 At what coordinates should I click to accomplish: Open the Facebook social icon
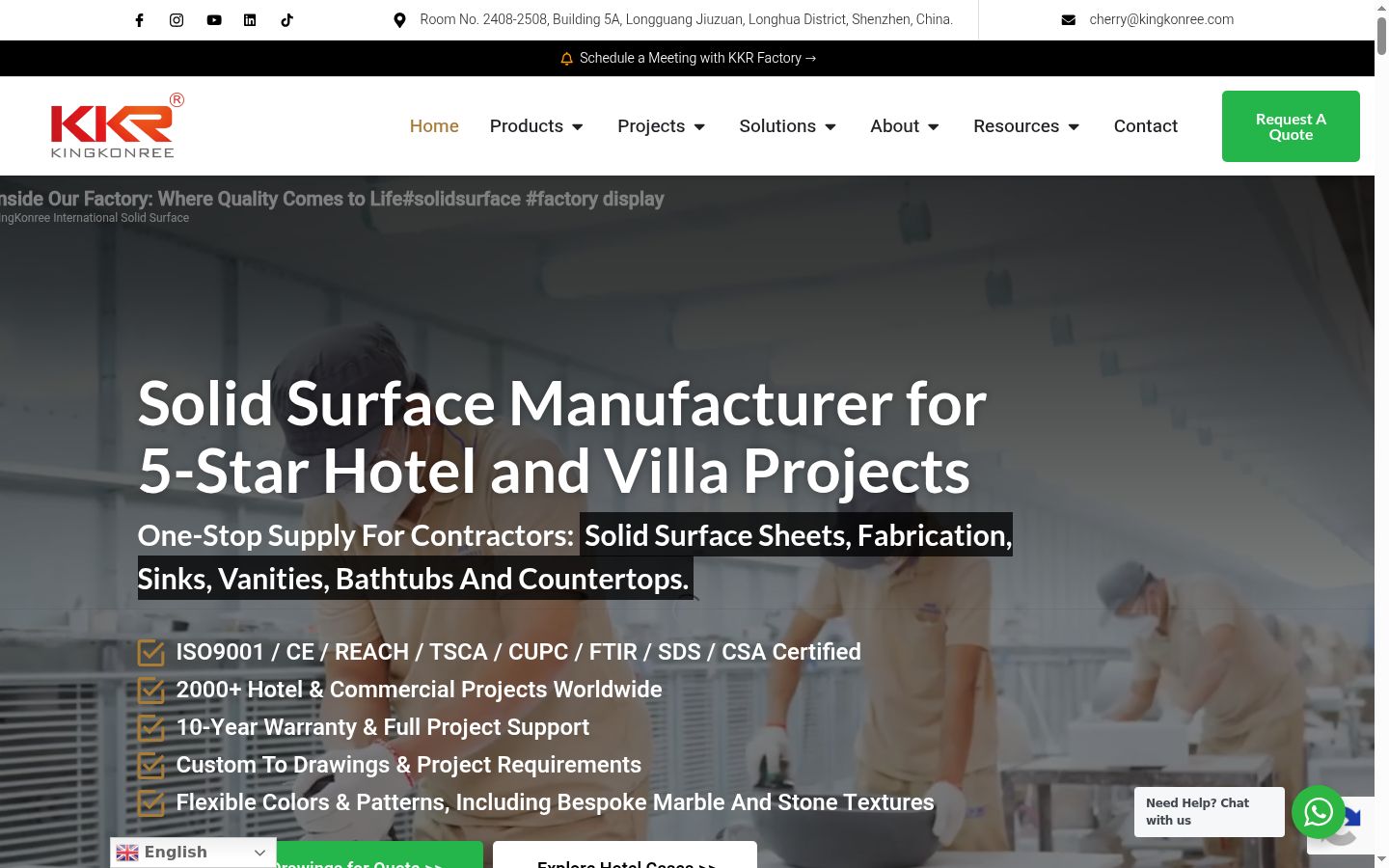click(139, 19)
